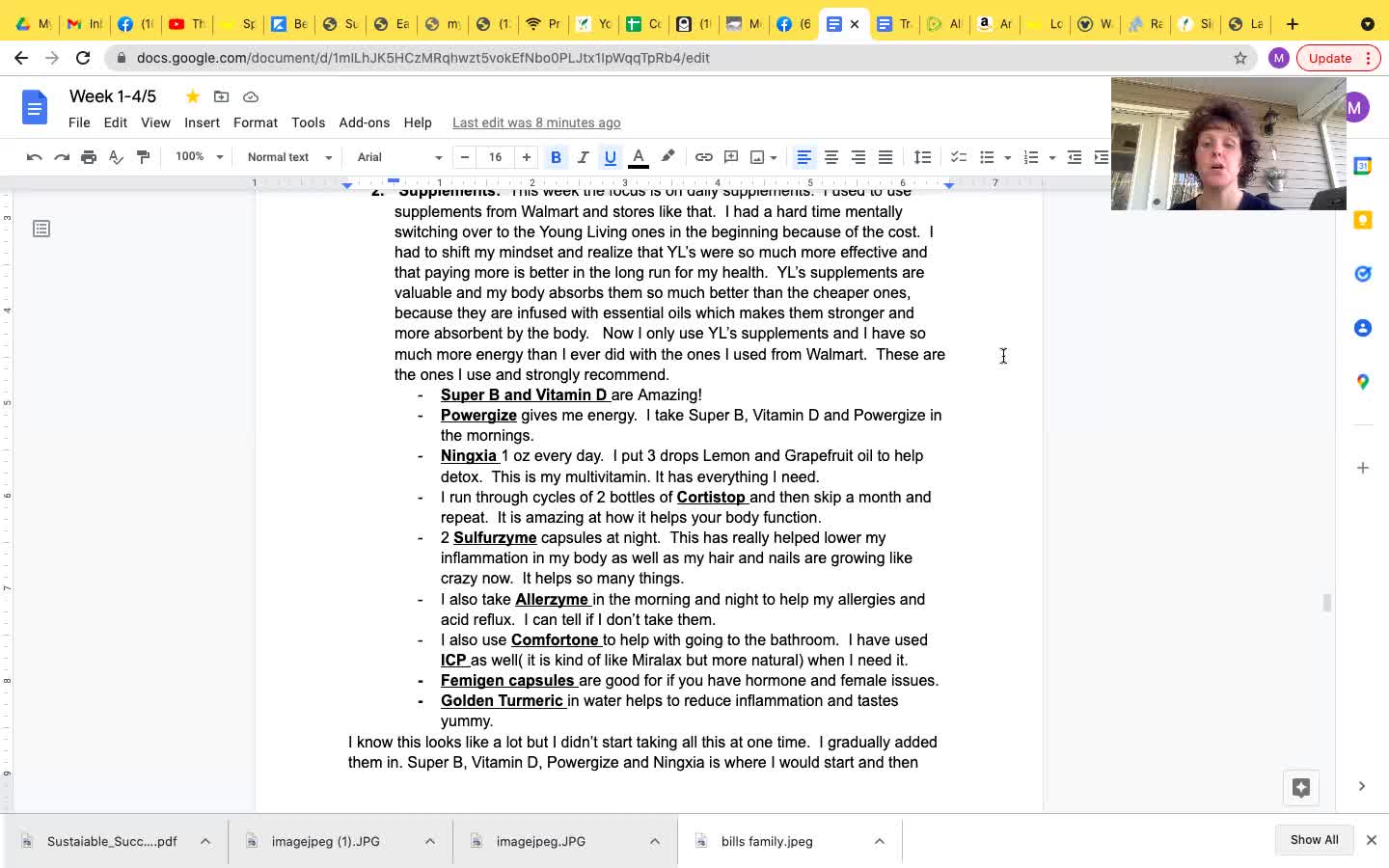Toggle Bold formatting
This screenshot has height=868, width=1389.
pos(556,157)
